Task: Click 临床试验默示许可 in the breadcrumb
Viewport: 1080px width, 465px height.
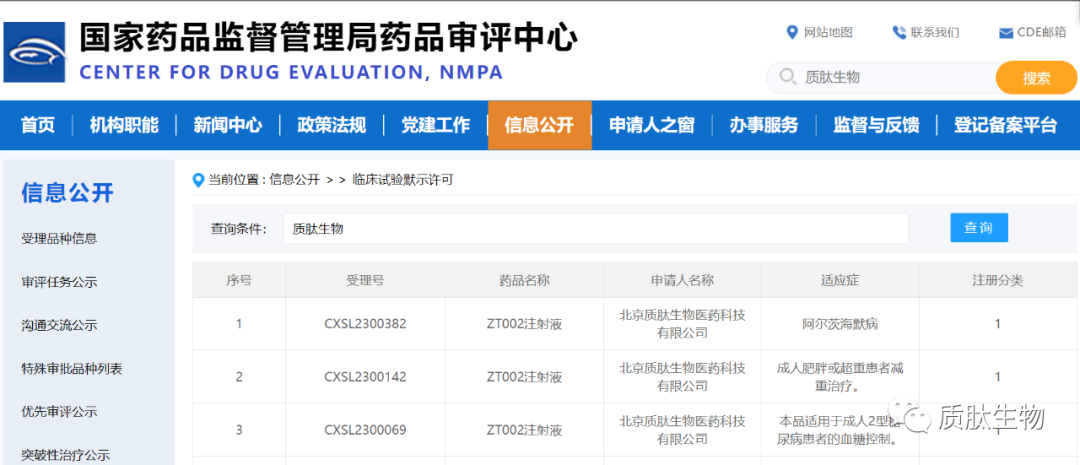Action: point(403,180)
